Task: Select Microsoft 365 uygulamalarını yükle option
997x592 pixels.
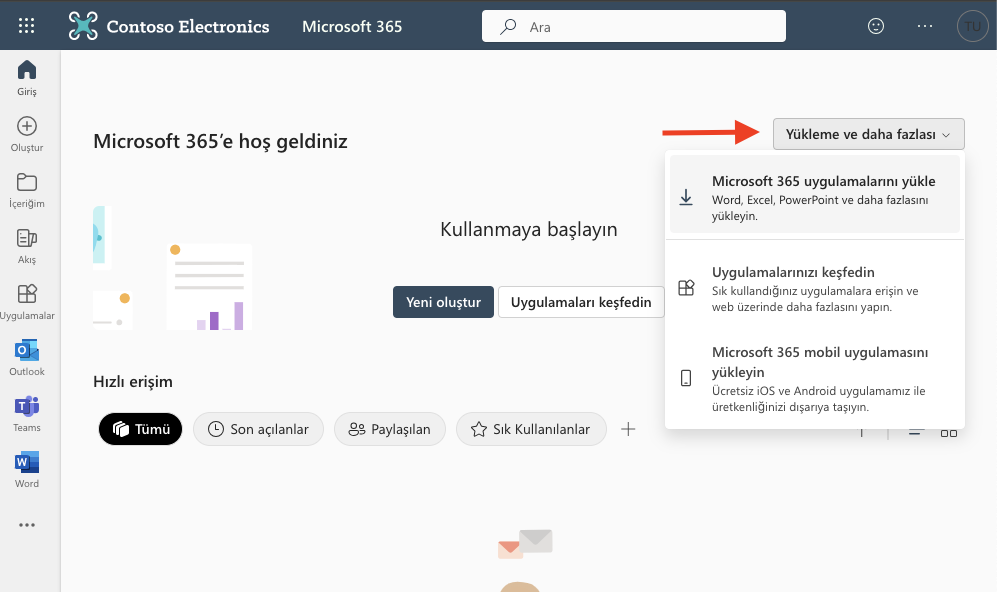Action: coord(815,196)
